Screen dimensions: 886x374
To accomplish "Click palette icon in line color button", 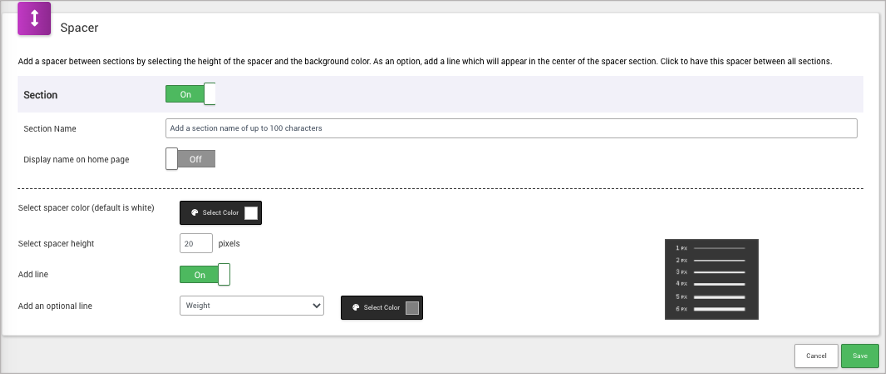I will (356, 308).
